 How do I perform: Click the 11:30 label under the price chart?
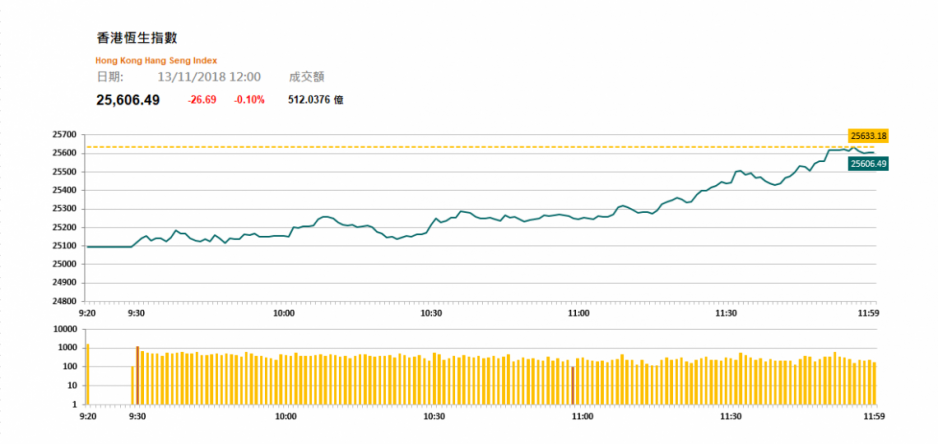[x=726, y=313]
